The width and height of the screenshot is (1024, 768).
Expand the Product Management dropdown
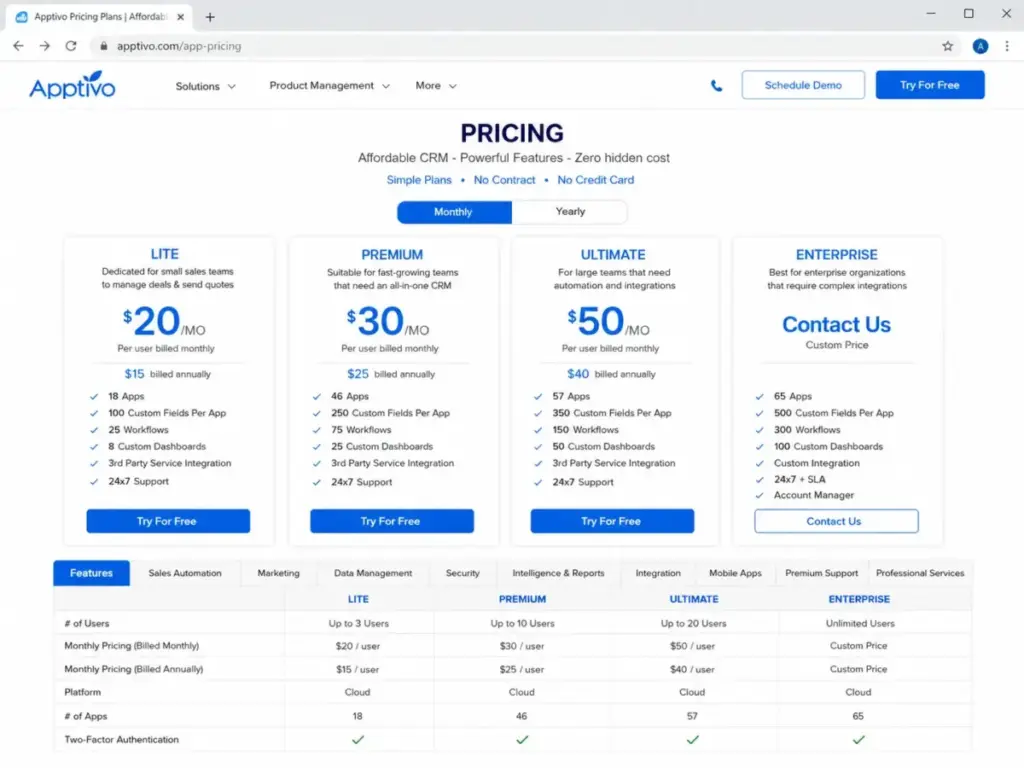329,86
